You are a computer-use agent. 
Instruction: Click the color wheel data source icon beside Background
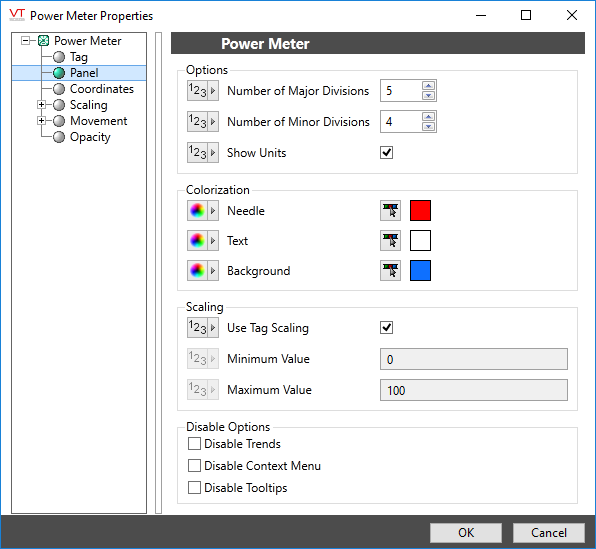[203, 271]
